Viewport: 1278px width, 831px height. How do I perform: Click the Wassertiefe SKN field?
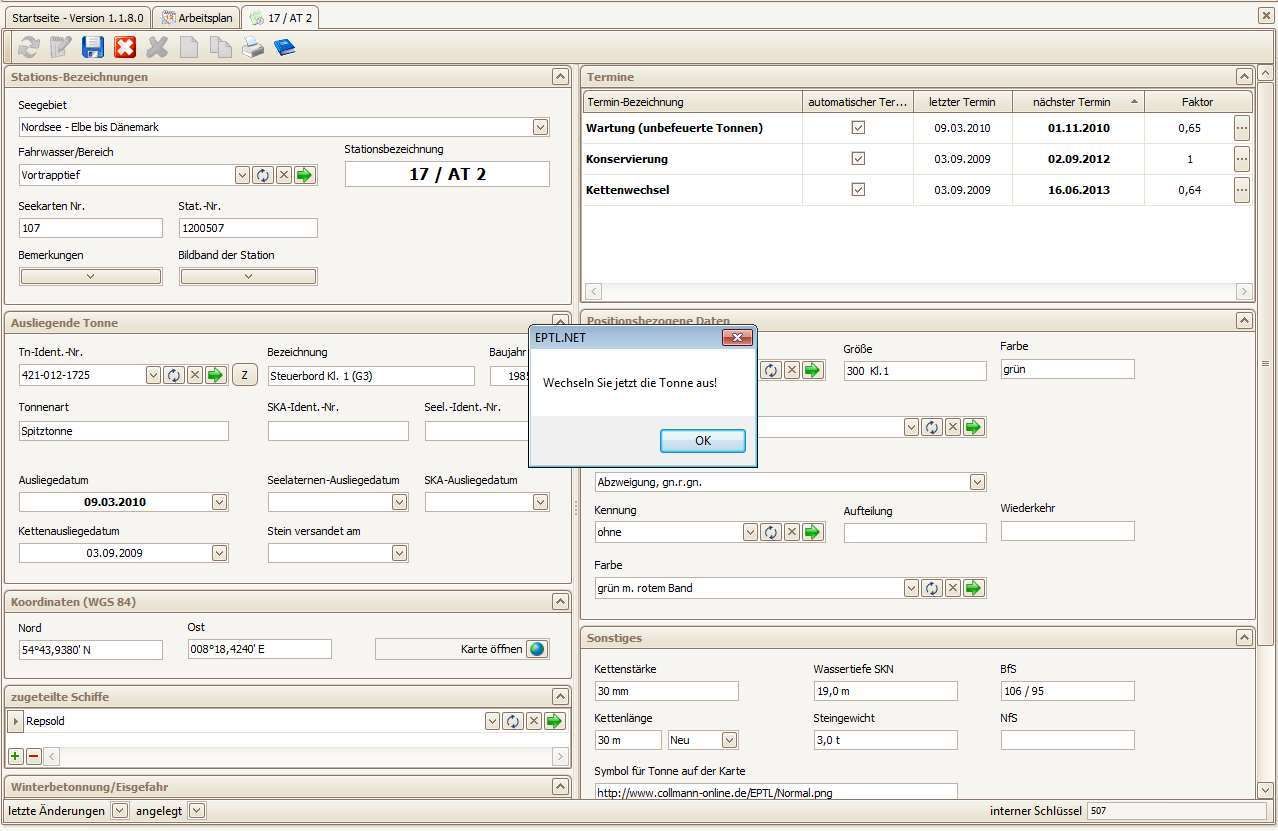pos(885,691)
